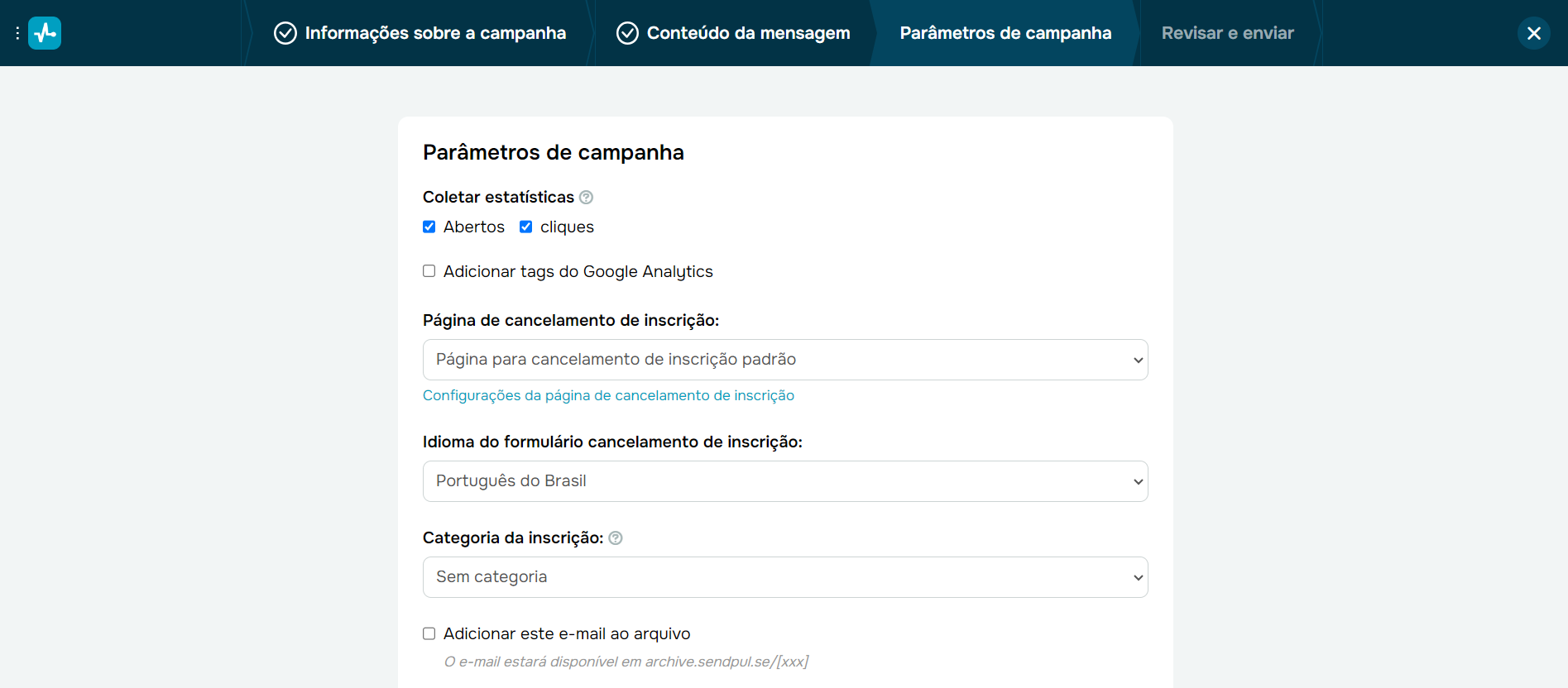
Task: Expand the unsubscribe form language dropdown
Action: 784,481
